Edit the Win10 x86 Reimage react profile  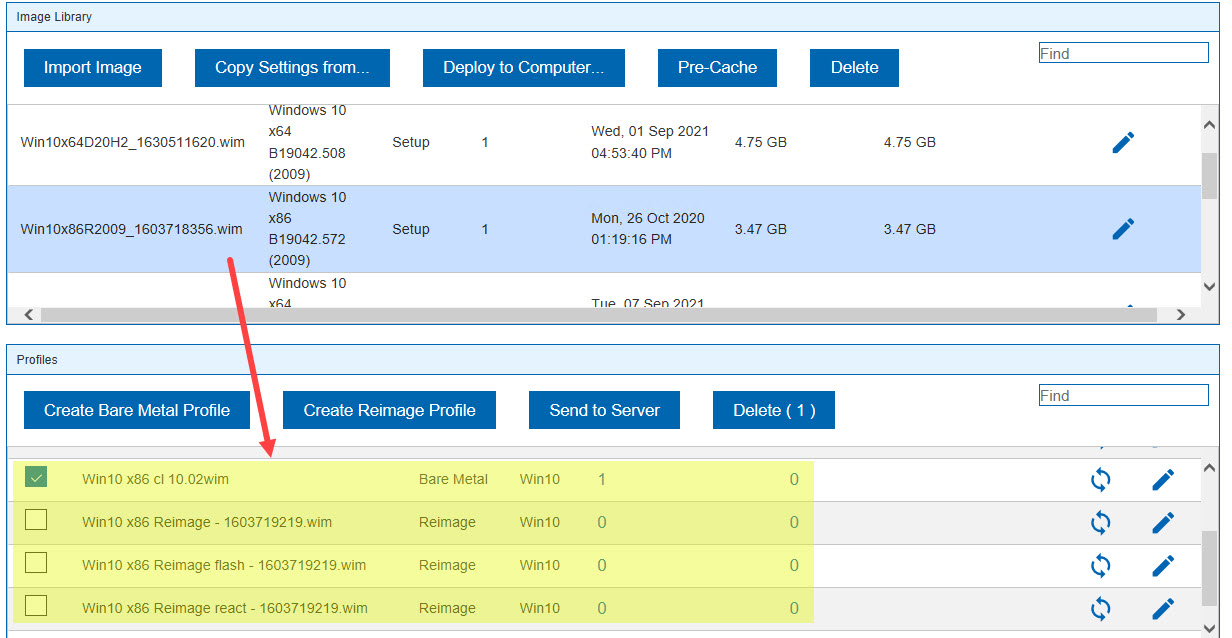tap(1162, 608)
